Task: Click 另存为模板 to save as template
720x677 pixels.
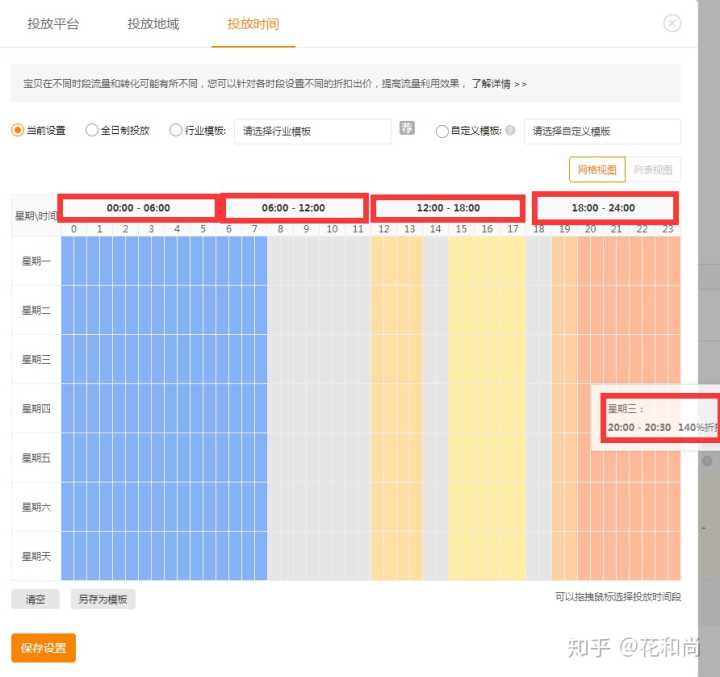Action: [103, 599]
